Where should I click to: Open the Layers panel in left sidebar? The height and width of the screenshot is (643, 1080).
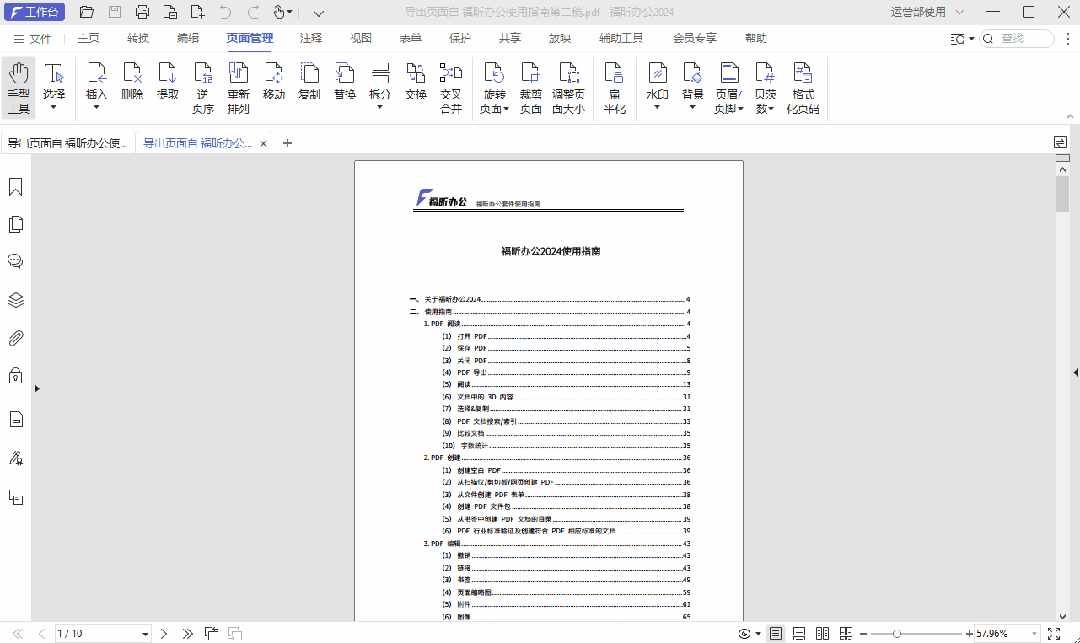16,300
